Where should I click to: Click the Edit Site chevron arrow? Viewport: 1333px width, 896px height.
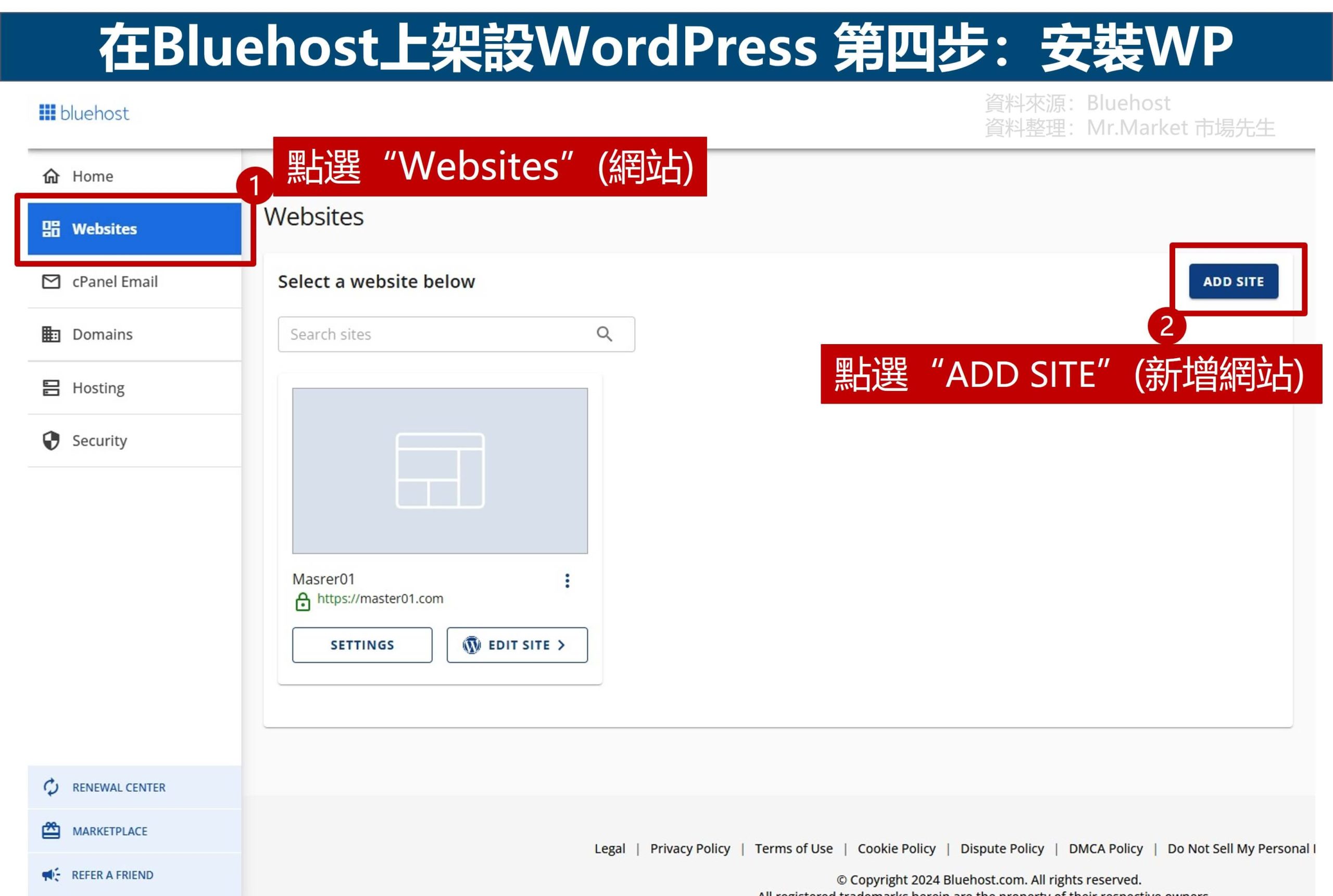(x=561, y=645)
